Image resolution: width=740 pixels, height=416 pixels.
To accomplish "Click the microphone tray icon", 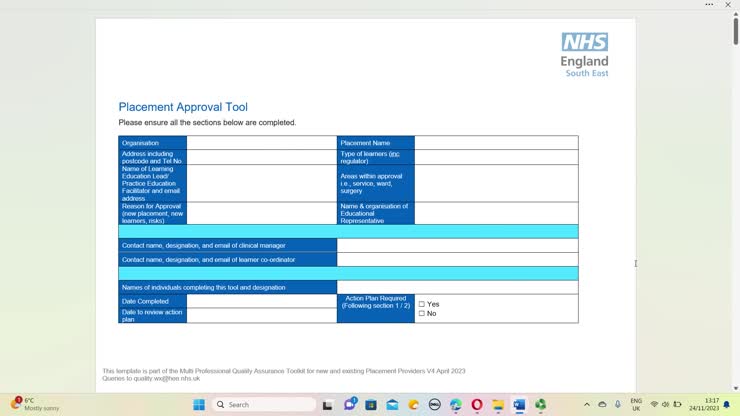I will point(618,404).
